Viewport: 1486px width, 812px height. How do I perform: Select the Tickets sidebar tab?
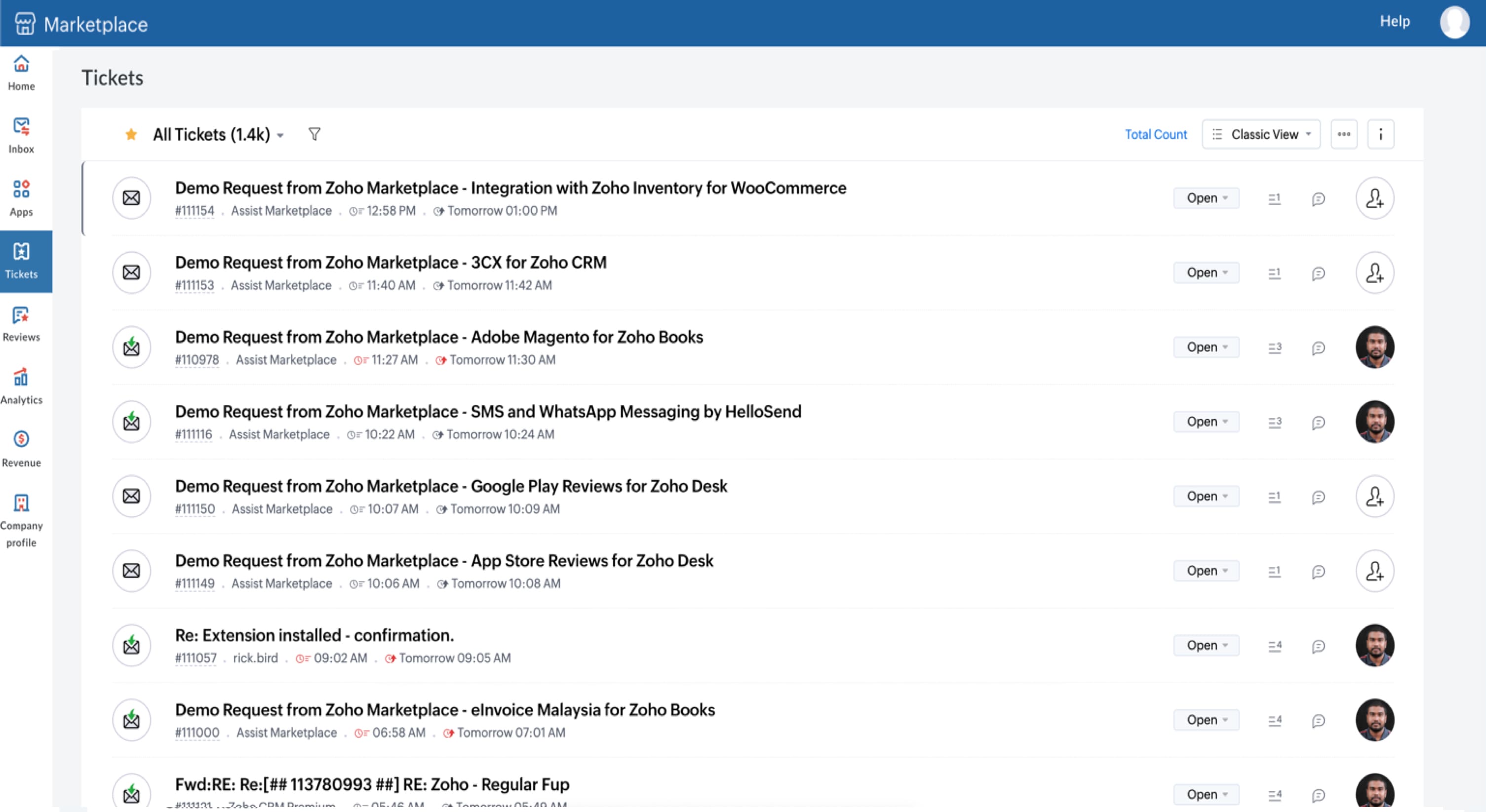coord(26,261)
